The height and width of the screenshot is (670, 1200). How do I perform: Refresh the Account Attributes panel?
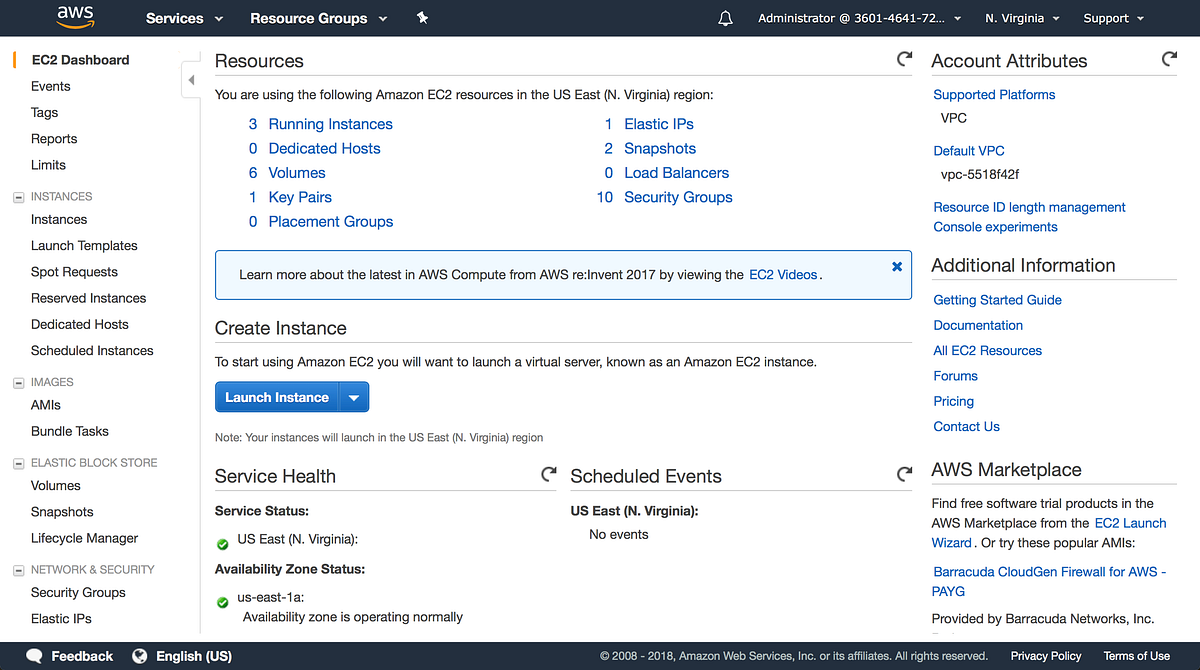coord(1169,59)
